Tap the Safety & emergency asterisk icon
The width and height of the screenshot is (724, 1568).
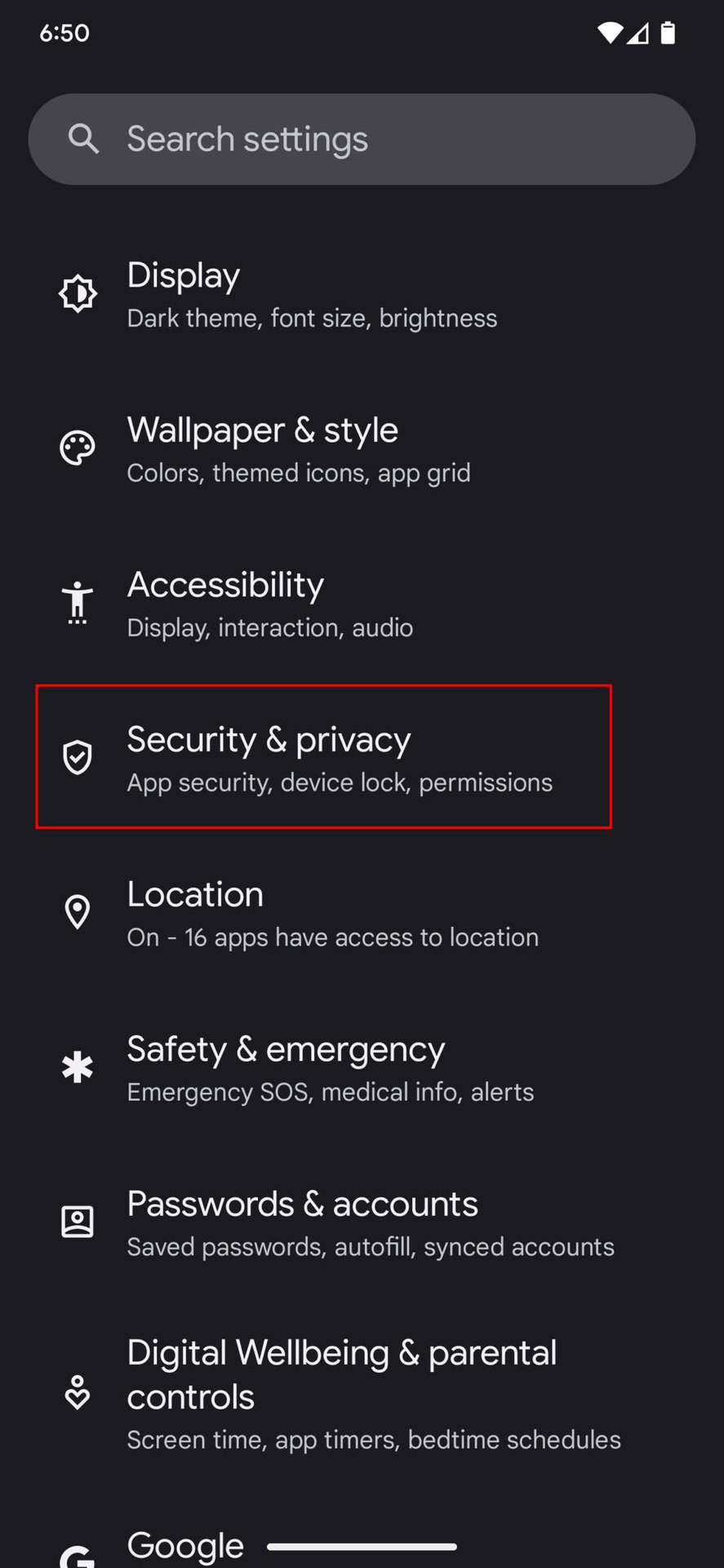pyautogui.click(x=78, y=1067)
